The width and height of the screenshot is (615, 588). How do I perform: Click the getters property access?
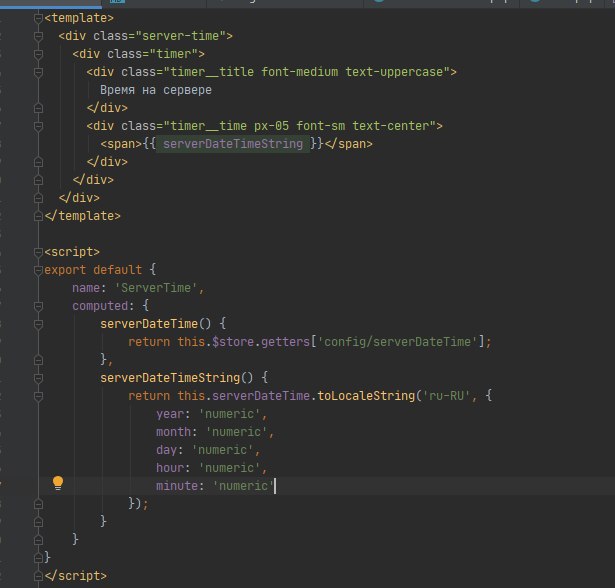285,342
